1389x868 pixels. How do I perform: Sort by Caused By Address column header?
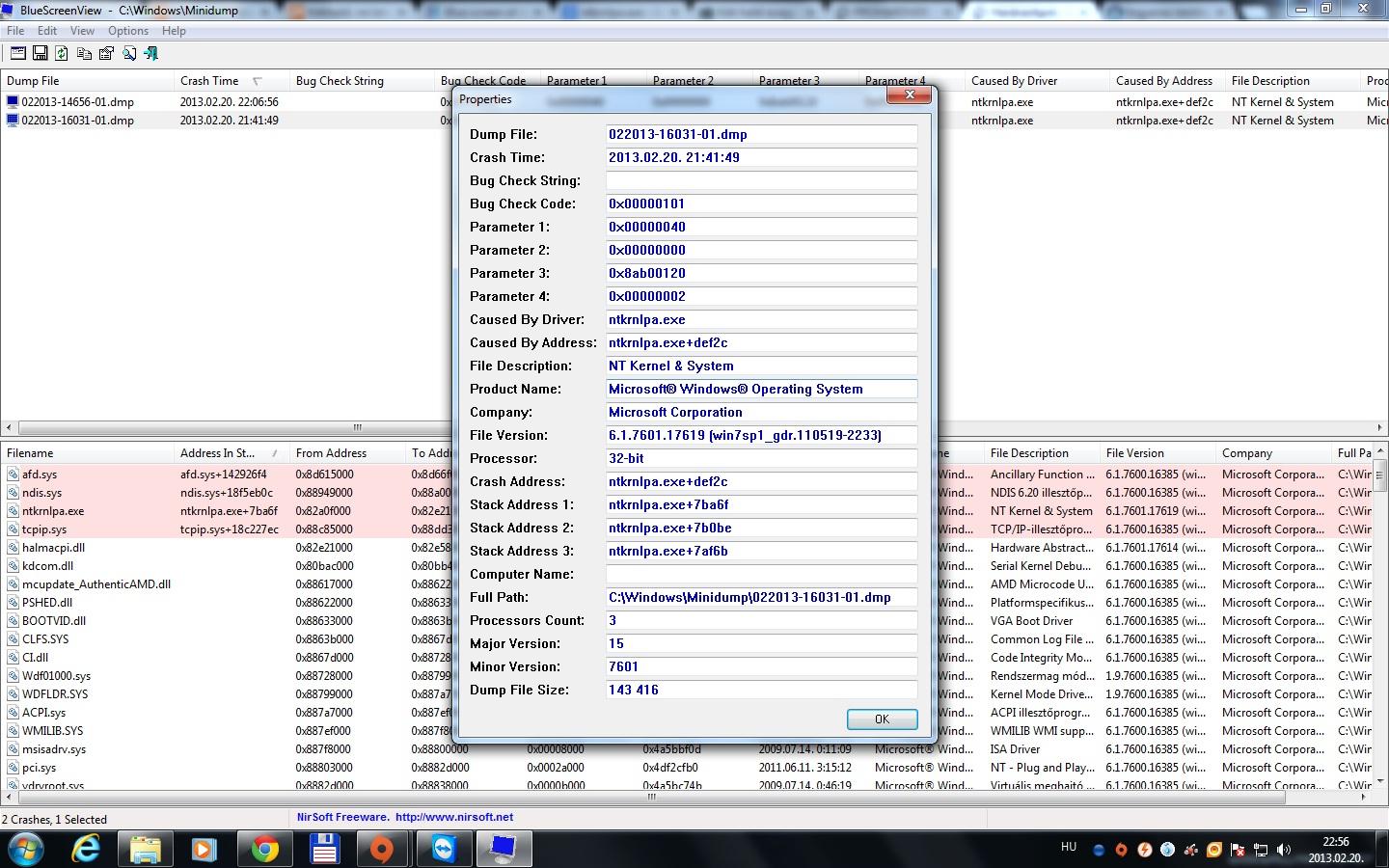point(1167,81)
